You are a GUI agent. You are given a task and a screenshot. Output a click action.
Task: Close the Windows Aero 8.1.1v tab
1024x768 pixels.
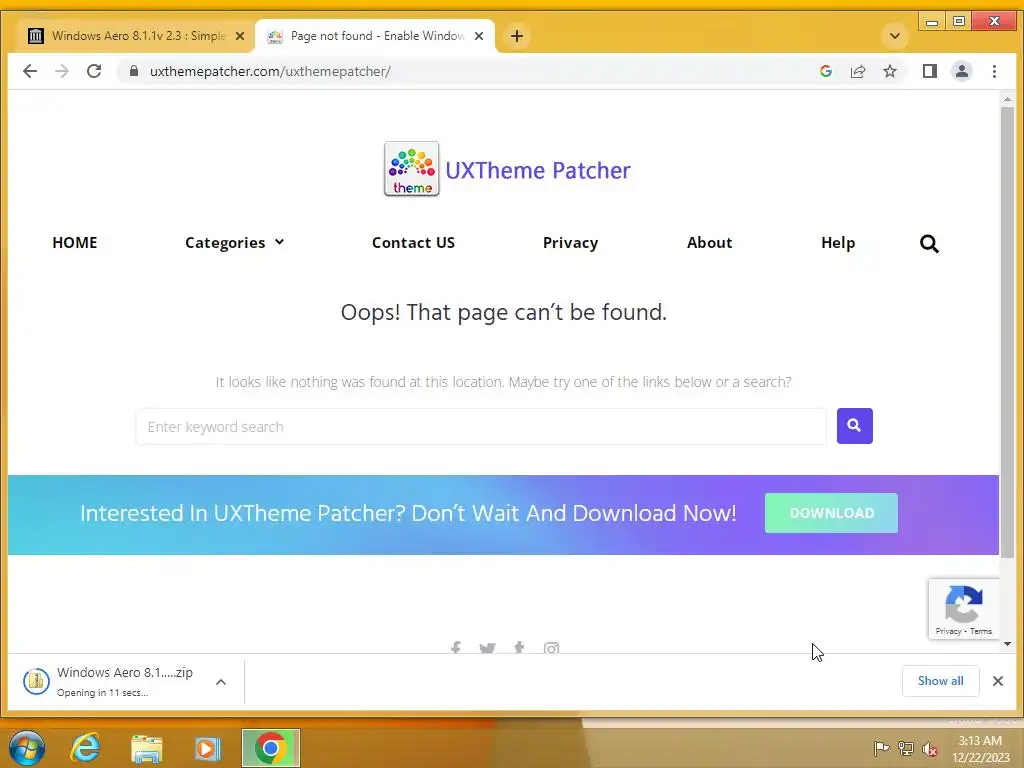(x=240, y=36)
